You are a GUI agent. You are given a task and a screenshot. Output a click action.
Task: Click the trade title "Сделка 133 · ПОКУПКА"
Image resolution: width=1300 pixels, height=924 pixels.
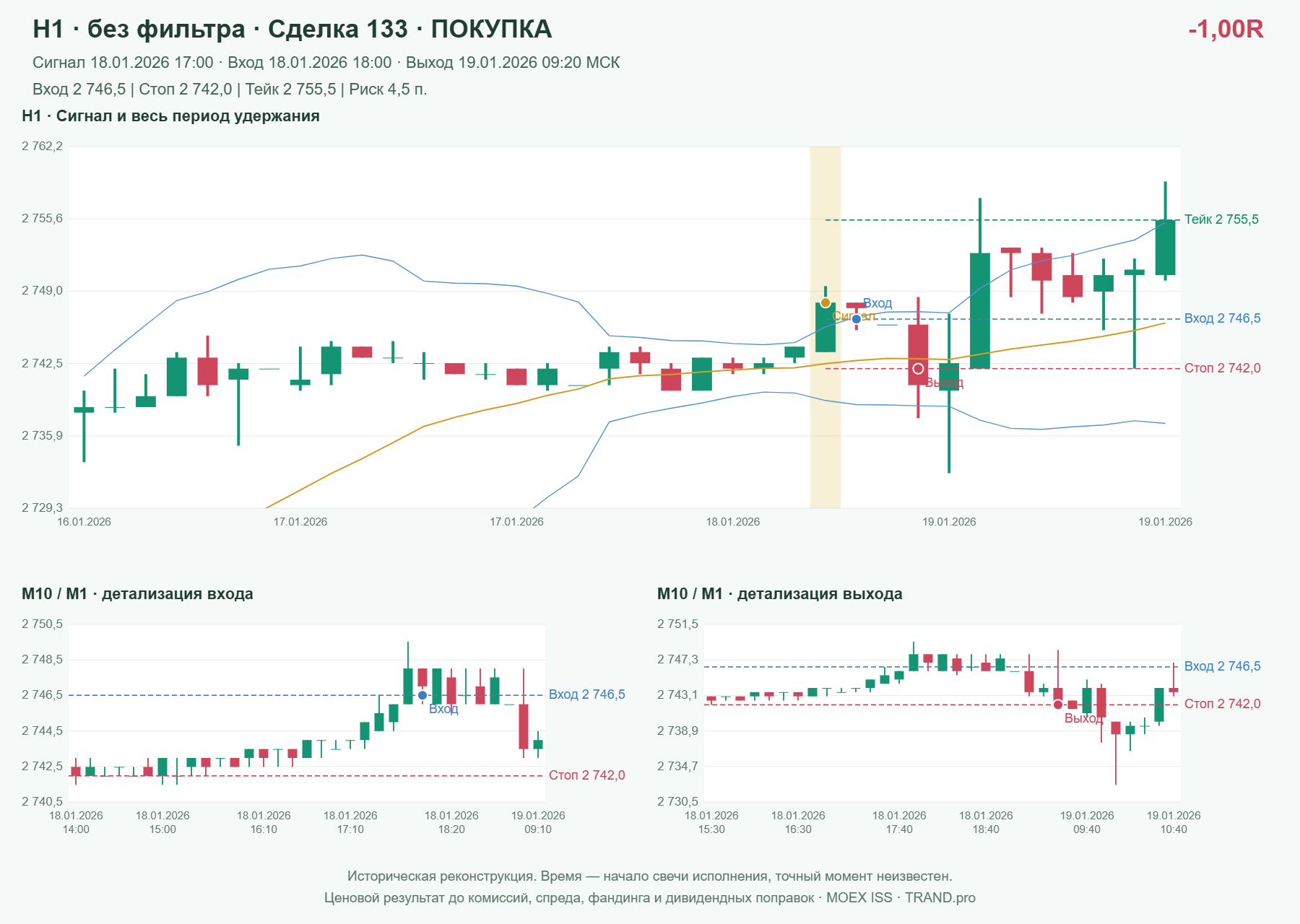click(x=409, y=29)
